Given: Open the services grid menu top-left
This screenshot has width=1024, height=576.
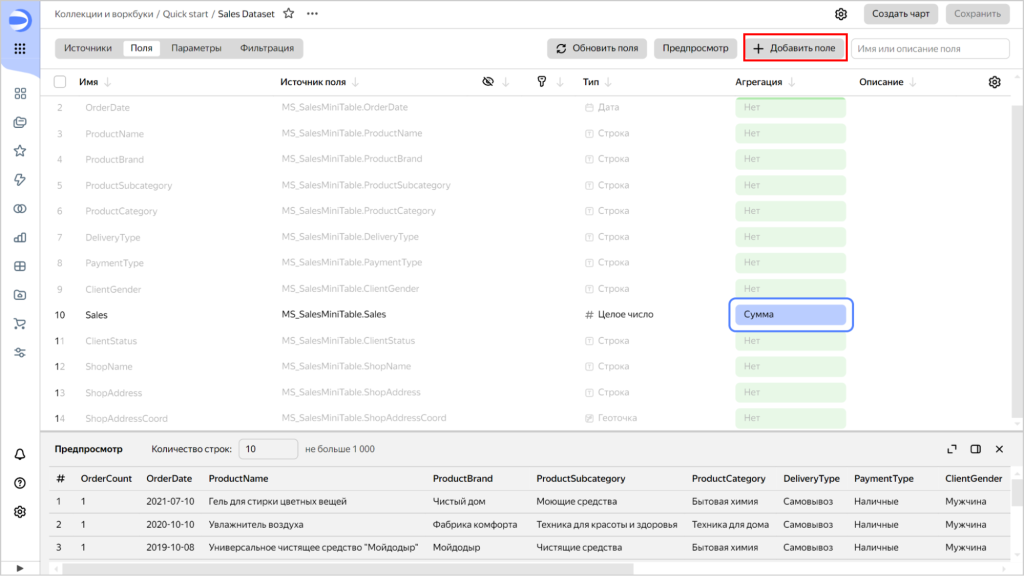Looking at the screenshot, I should pyautogui.click(x=20, y=49).
